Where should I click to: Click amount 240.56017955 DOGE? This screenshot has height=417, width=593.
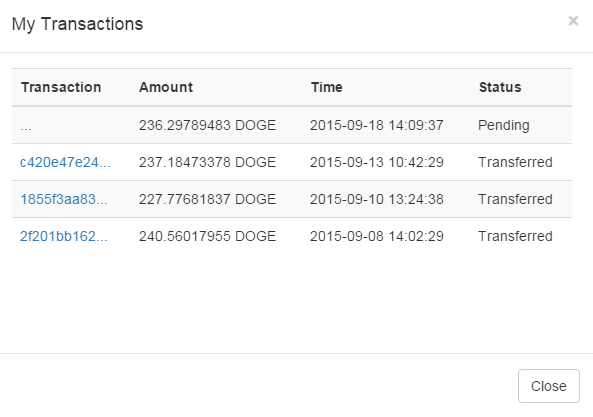(207, 236)
